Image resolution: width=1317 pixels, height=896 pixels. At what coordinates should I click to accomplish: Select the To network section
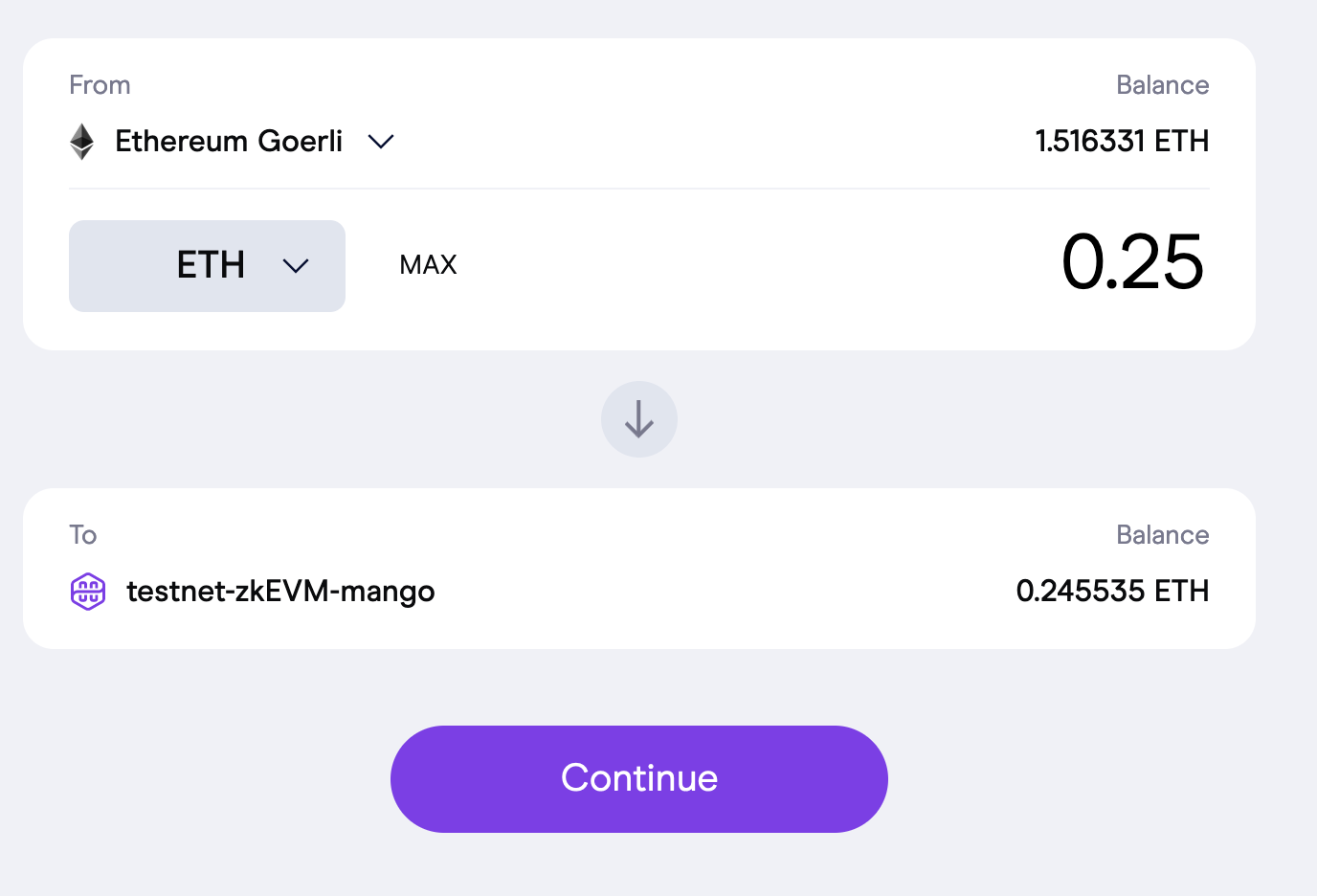click(83, 535)
